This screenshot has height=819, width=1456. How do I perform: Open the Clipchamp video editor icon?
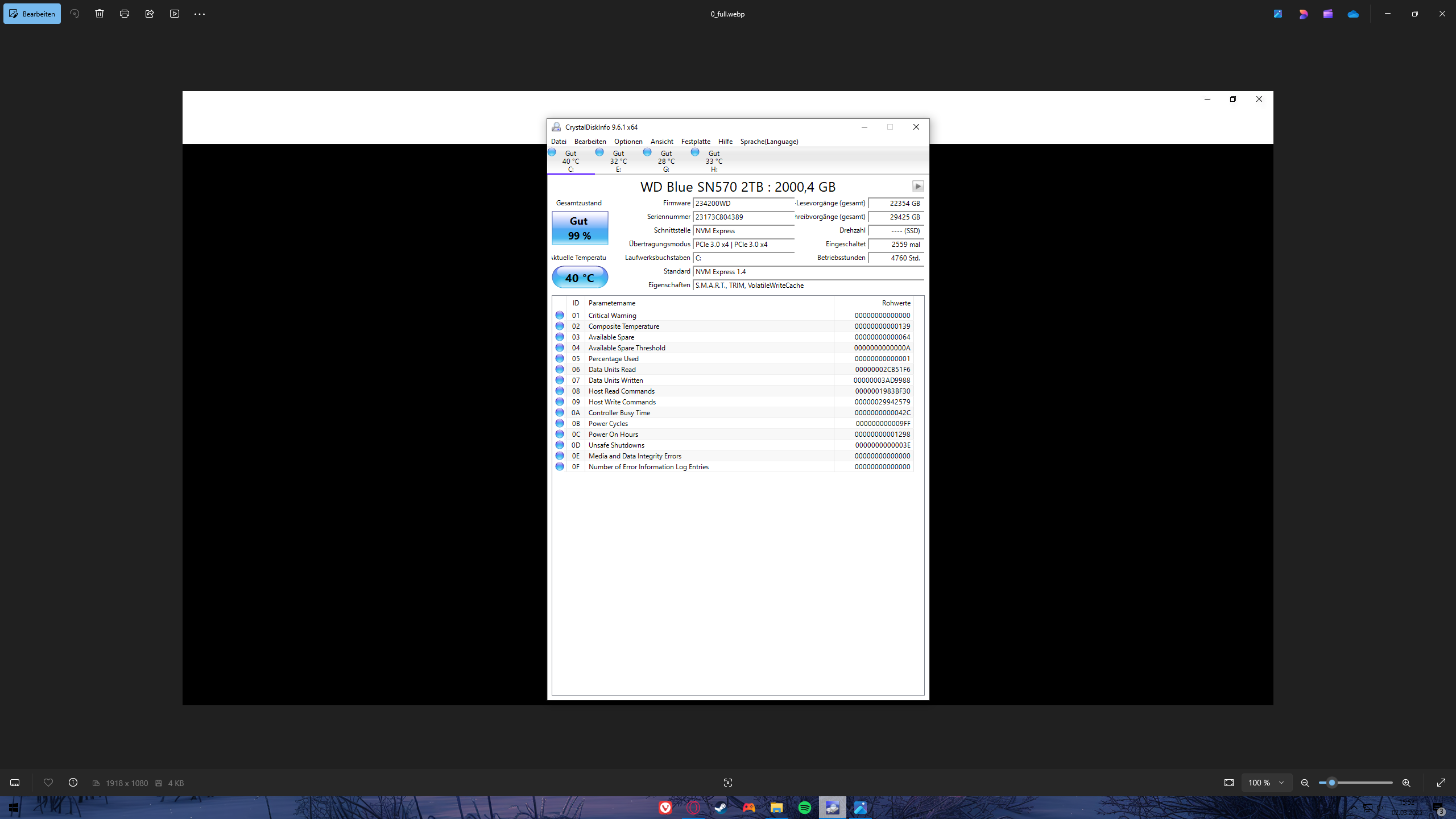tap(1328, 14)
